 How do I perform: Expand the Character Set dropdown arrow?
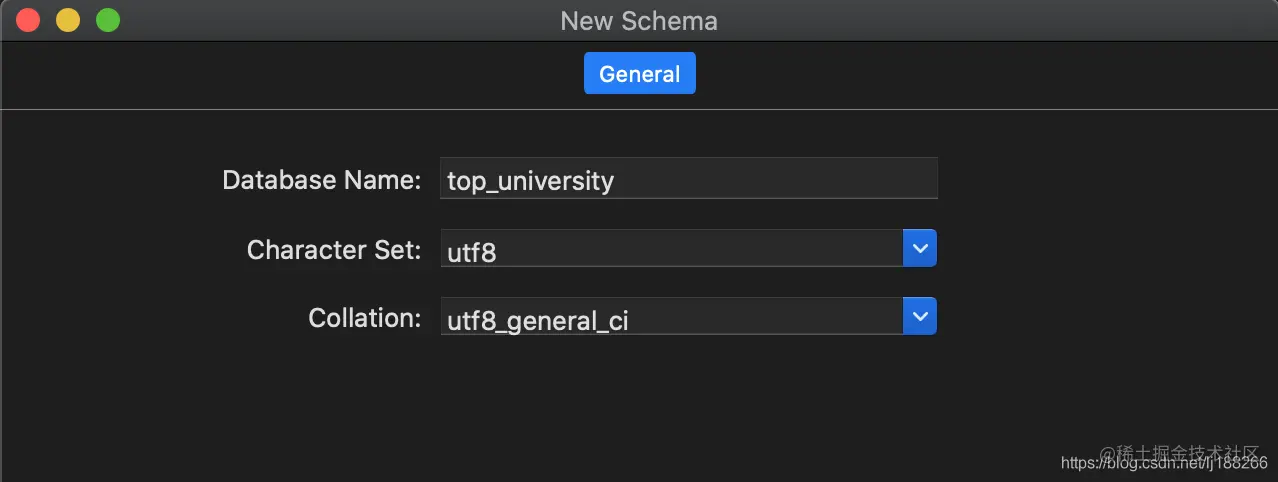[x=919, y=248]
